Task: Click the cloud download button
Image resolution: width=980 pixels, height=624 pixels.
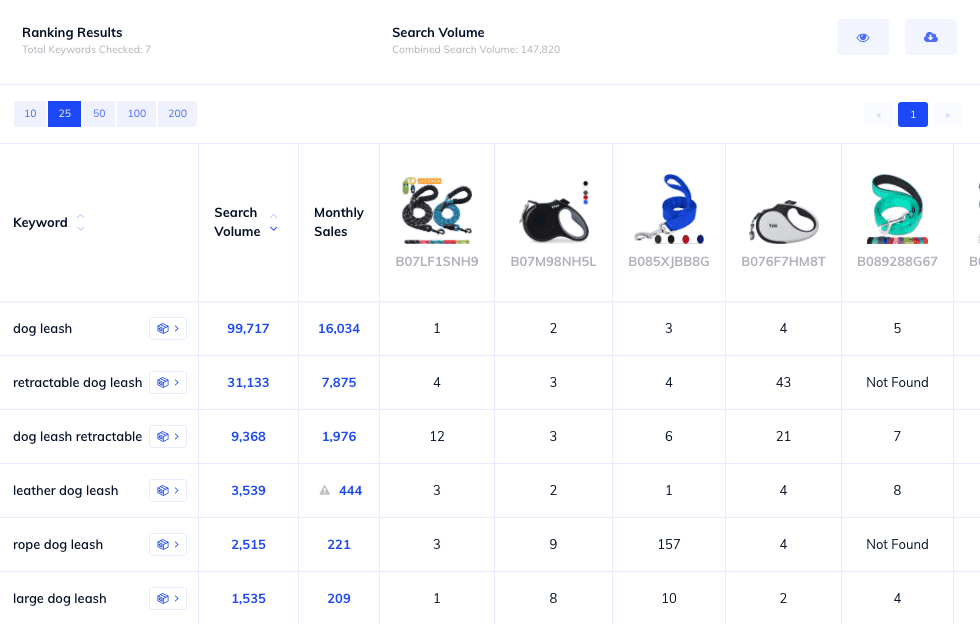Action: pos(930,37)
